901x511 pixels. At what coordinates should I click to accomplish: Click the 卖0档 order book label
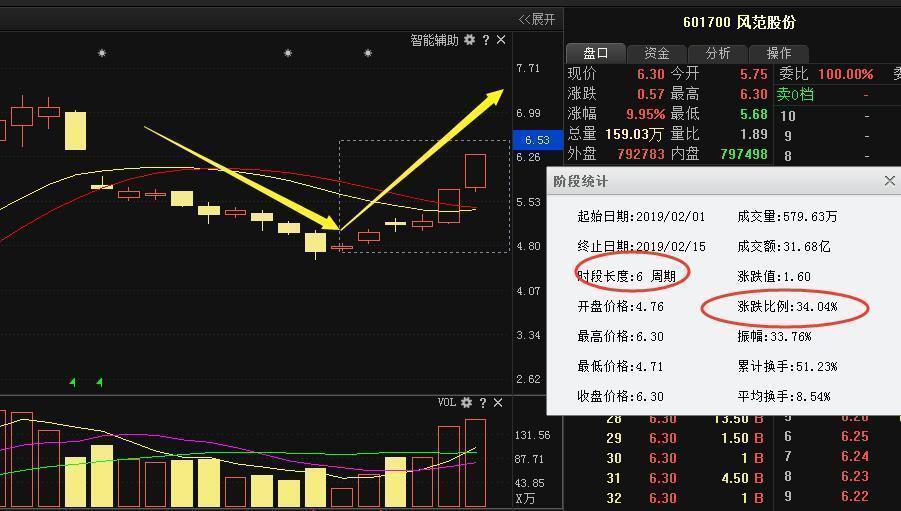(x=795, y=94)
